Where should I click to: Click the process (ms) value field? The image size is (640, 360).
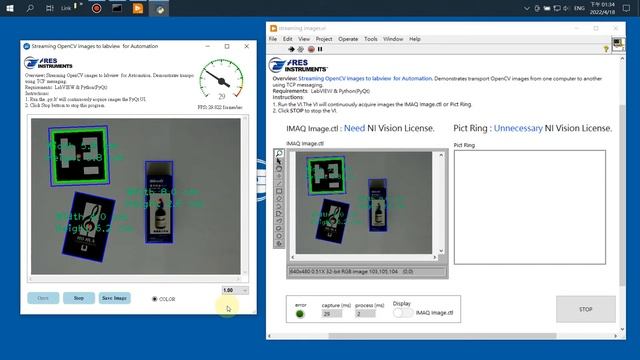(365, 313)
